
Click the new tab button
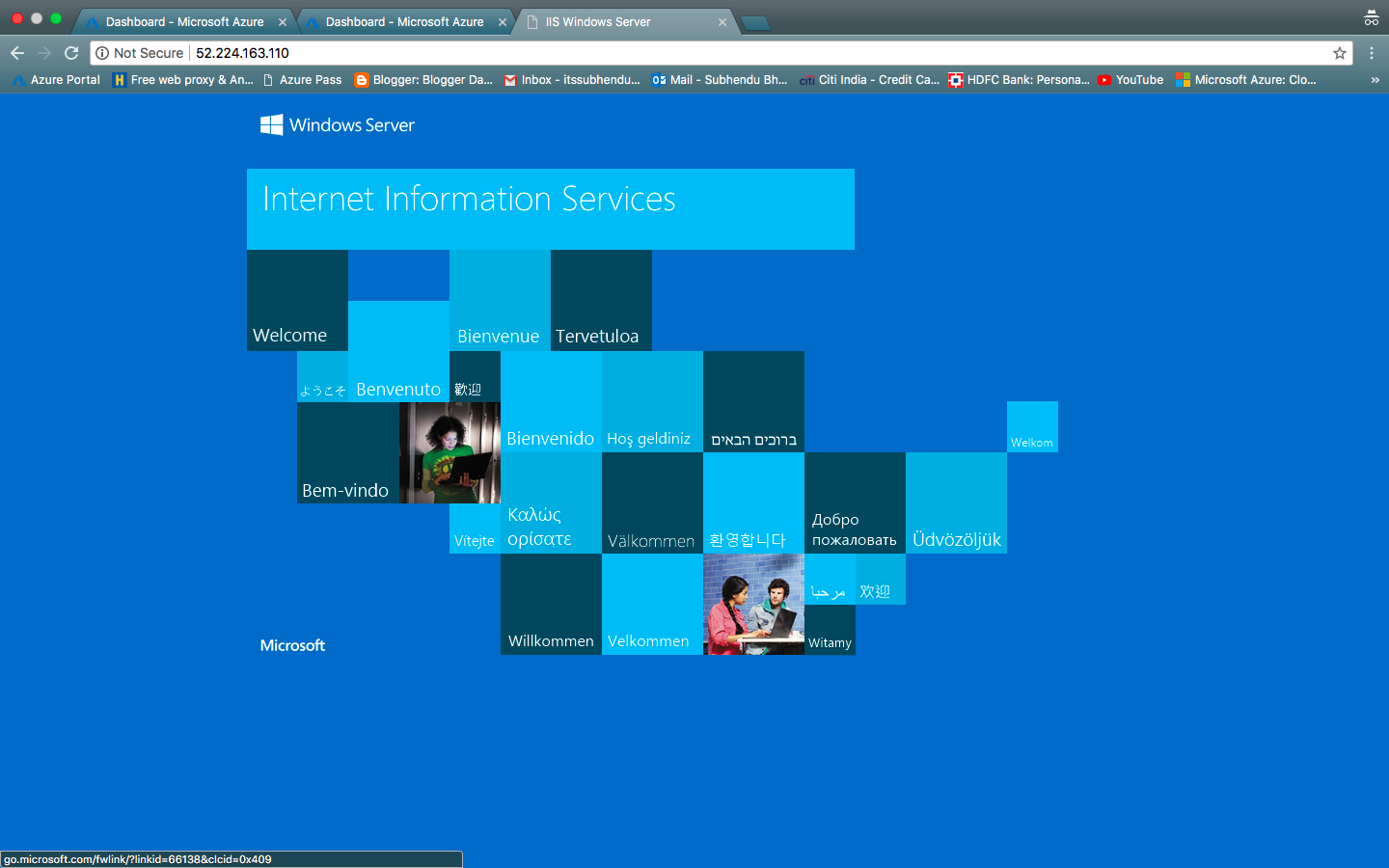tap(756, 23)
